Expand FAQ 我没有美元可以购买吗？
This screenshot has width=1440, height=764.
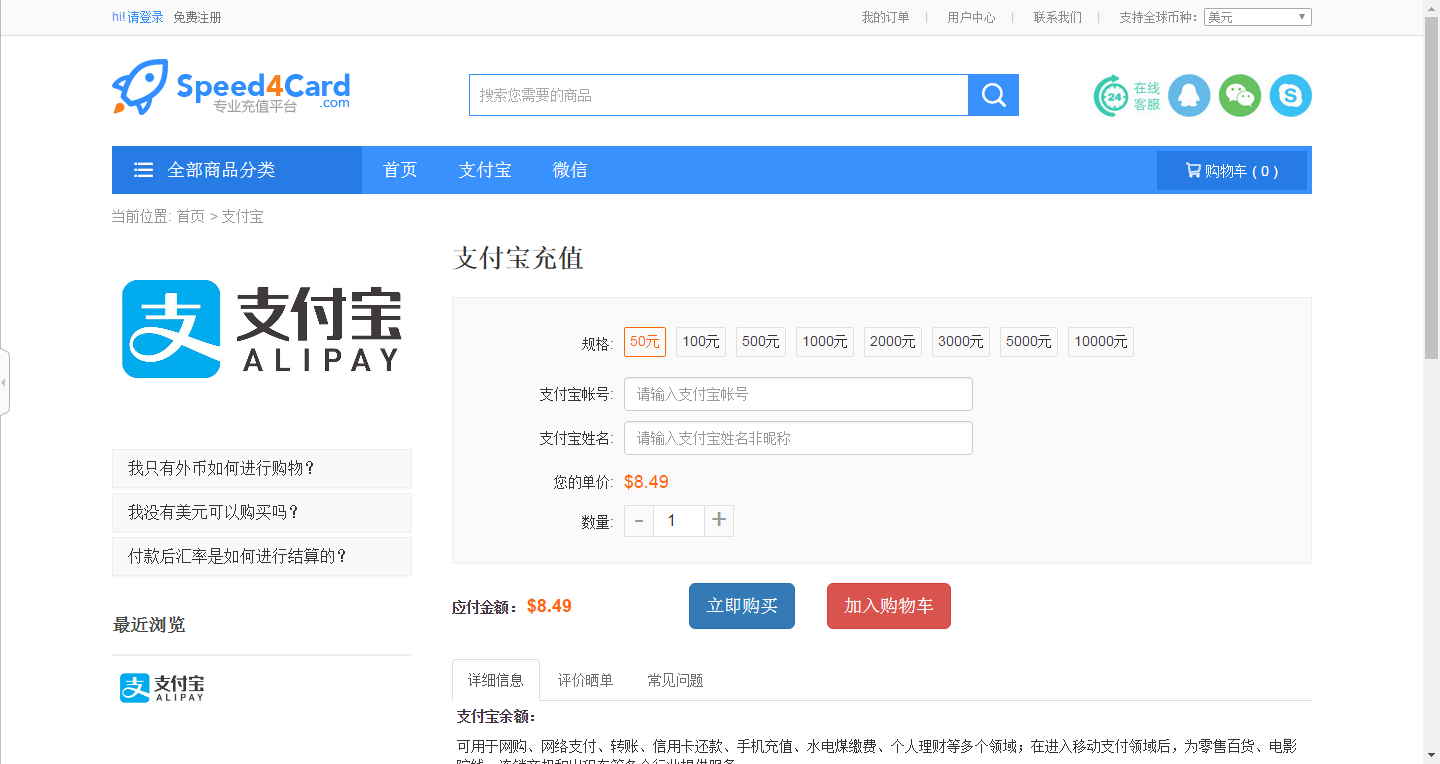(262, 512)
